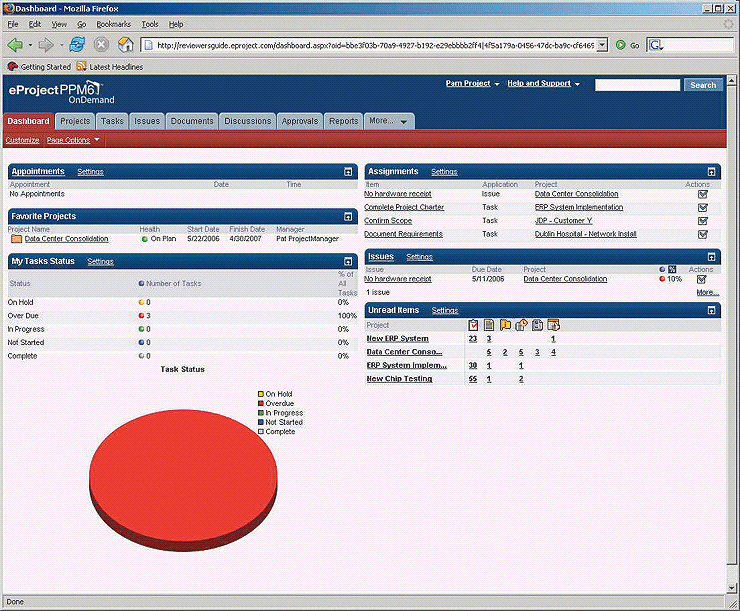
Task: Open Getting Started bookmark
Action: coord(39,67)
